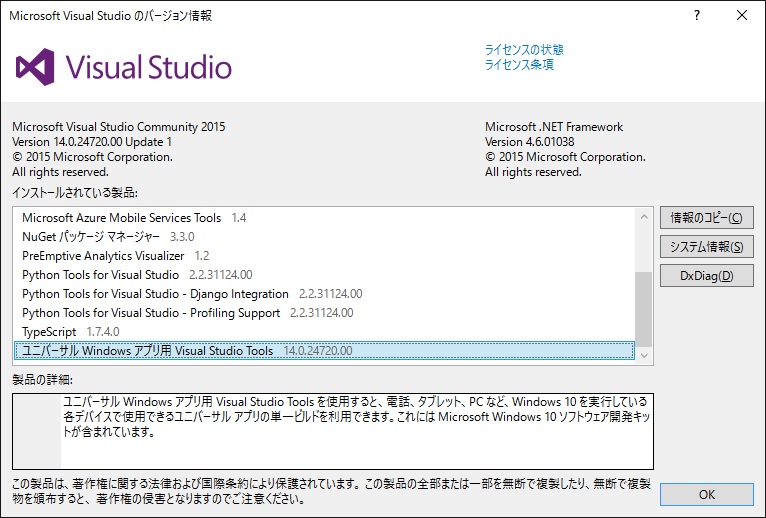Select NuGet パッケージ マネージャー in list

(91, 237)
